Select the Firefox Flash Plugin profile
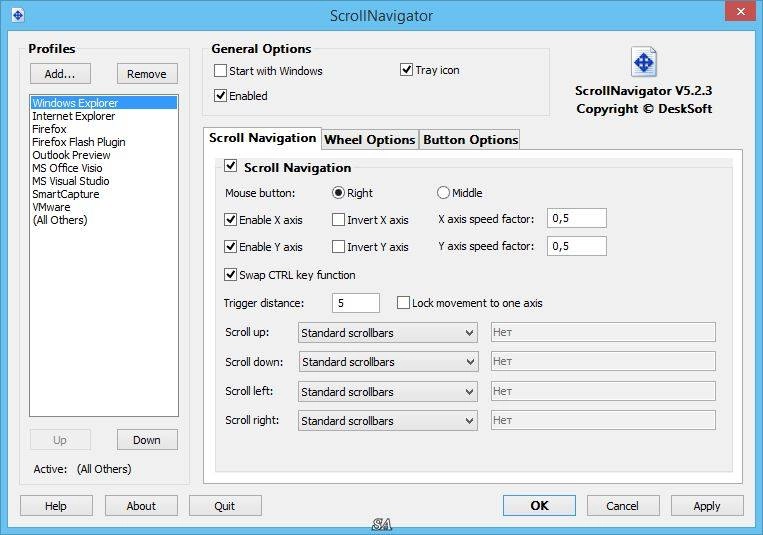The height and width of the screenshot is (535, 763). tap(104, 142)
